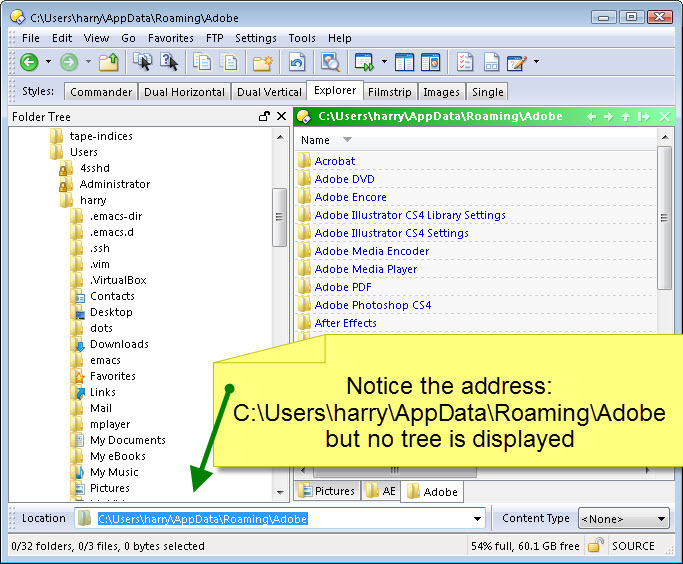Select the Adobe Media Encoder folder
The image size is (683, 564).
(x=372, y=251)
